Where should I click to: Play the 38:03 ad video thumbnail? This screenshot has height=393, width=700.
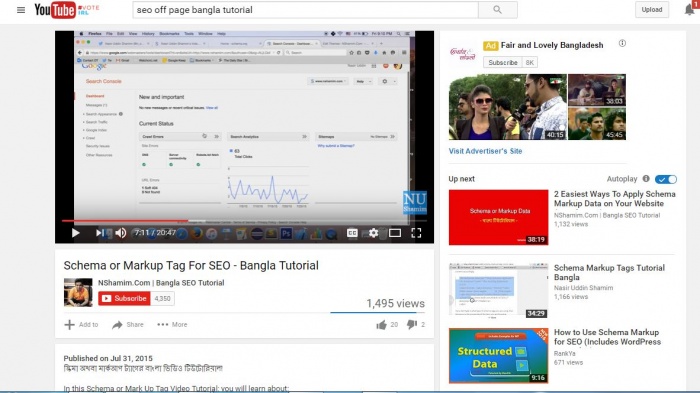pyautogui.click(x=597, y=90)
